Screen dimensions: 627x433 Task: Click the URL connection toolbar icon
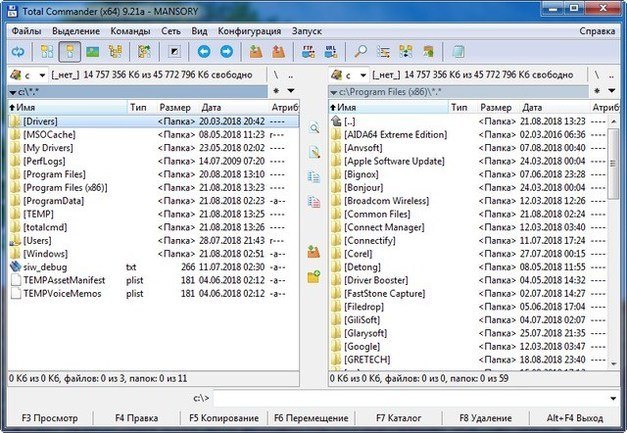330,50
